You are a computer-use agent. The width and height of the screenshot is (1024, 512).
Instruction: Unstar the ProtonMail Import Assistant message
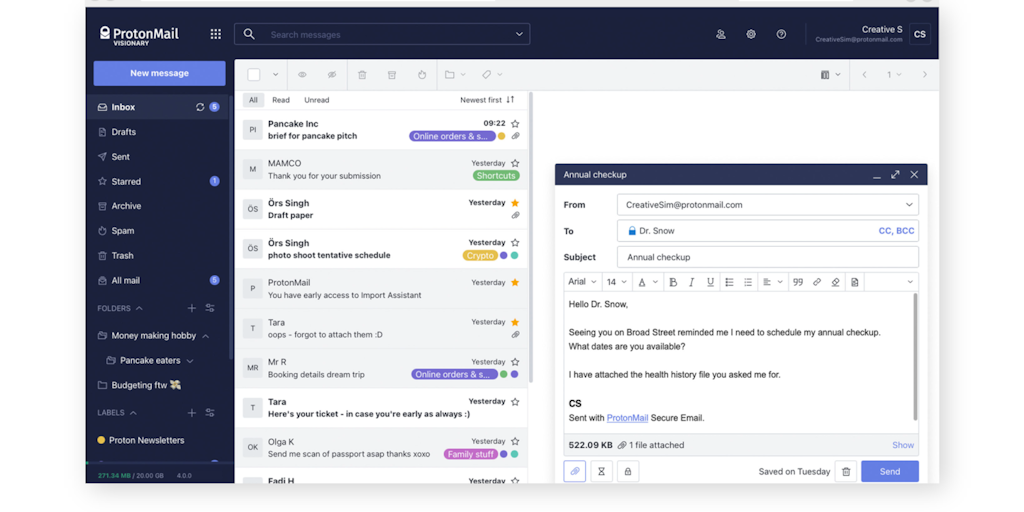pyautogui.click(x=515, y=283)
